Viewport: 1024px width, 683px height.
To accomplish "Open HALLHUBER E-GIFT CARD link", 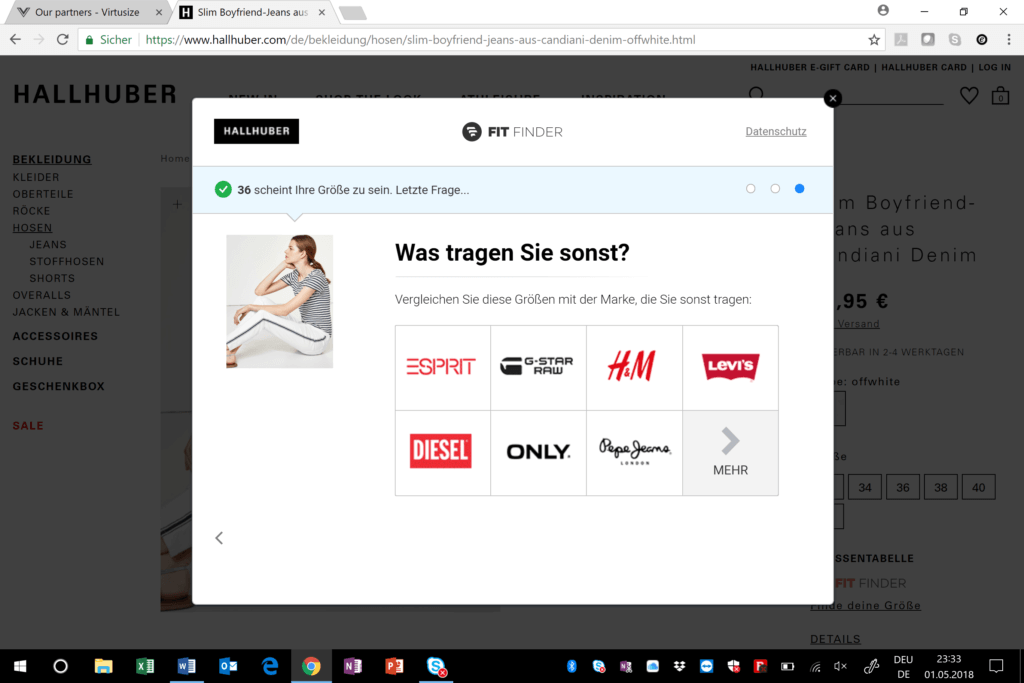I will click(x=810, y=67).
